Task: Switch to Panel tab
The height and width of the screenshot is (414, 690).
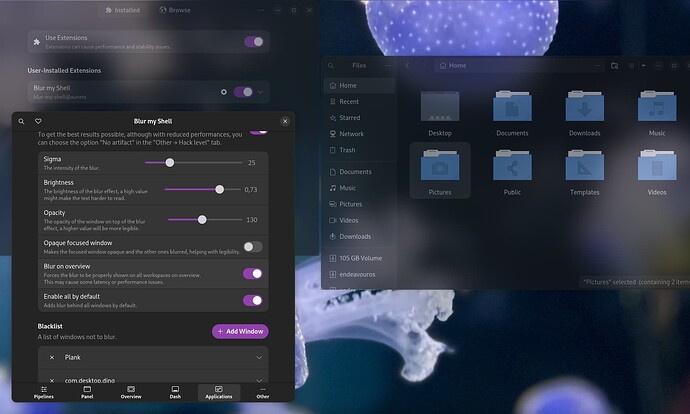Action: pyautogui.click(x=87, y=392)
